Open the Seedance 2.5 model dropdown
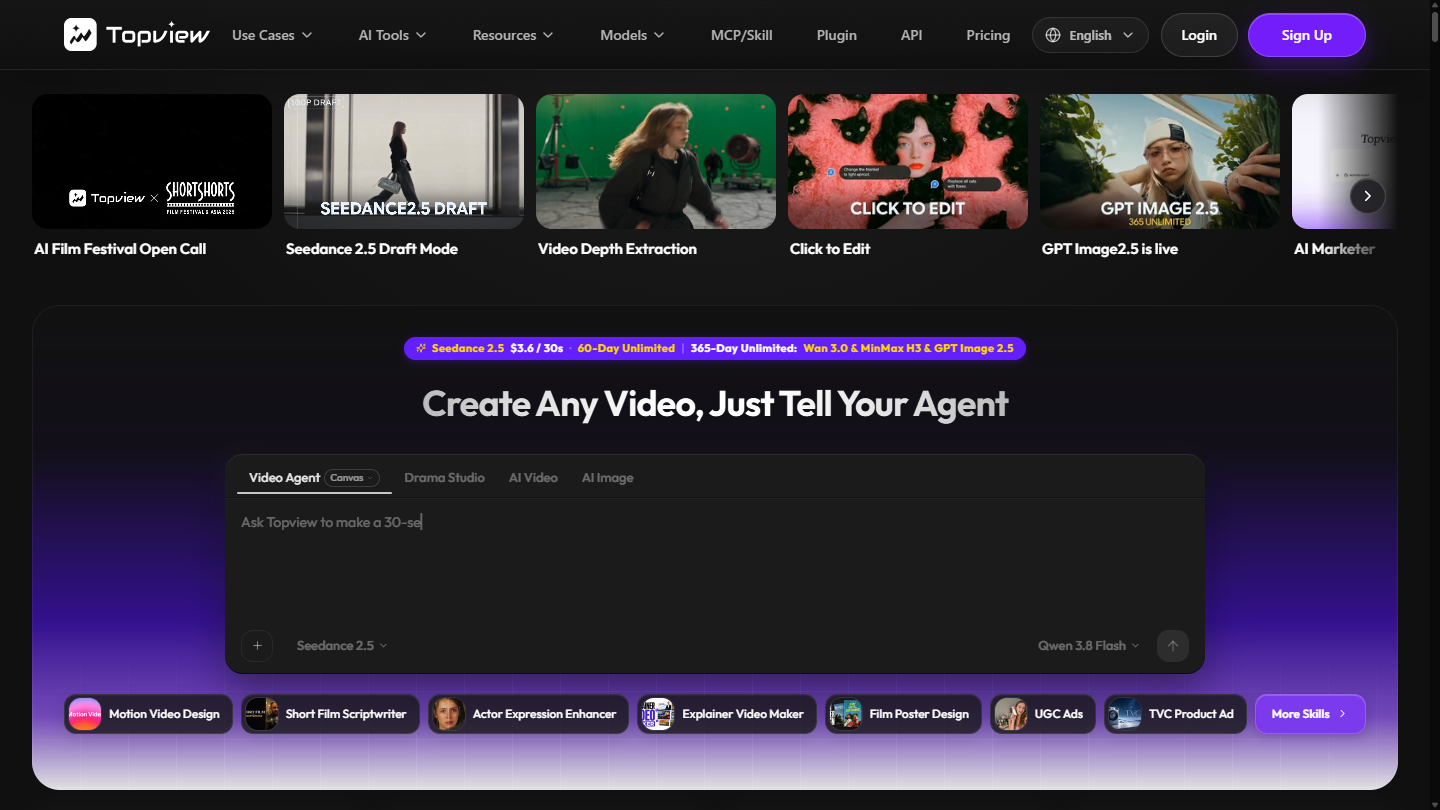The height and width of the screenshot is (810, 1440). click(x=342, y=646)
